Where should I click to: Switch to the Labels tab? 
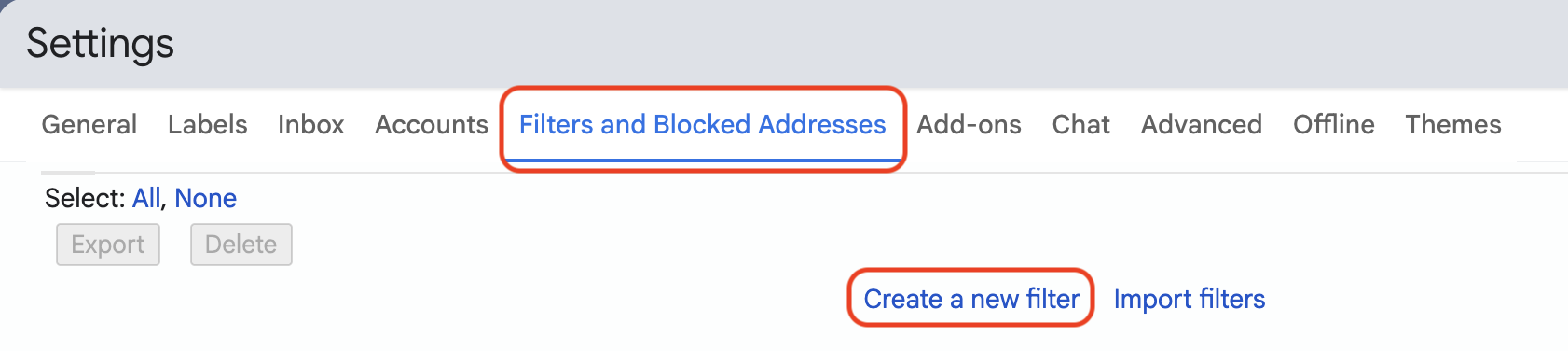[x=207, y=124]
